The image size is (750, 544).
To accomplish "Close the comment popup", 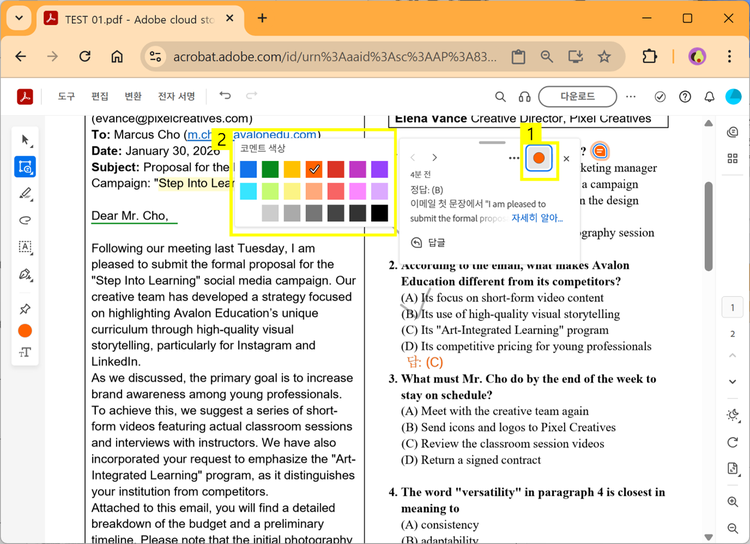I will 566,159.
